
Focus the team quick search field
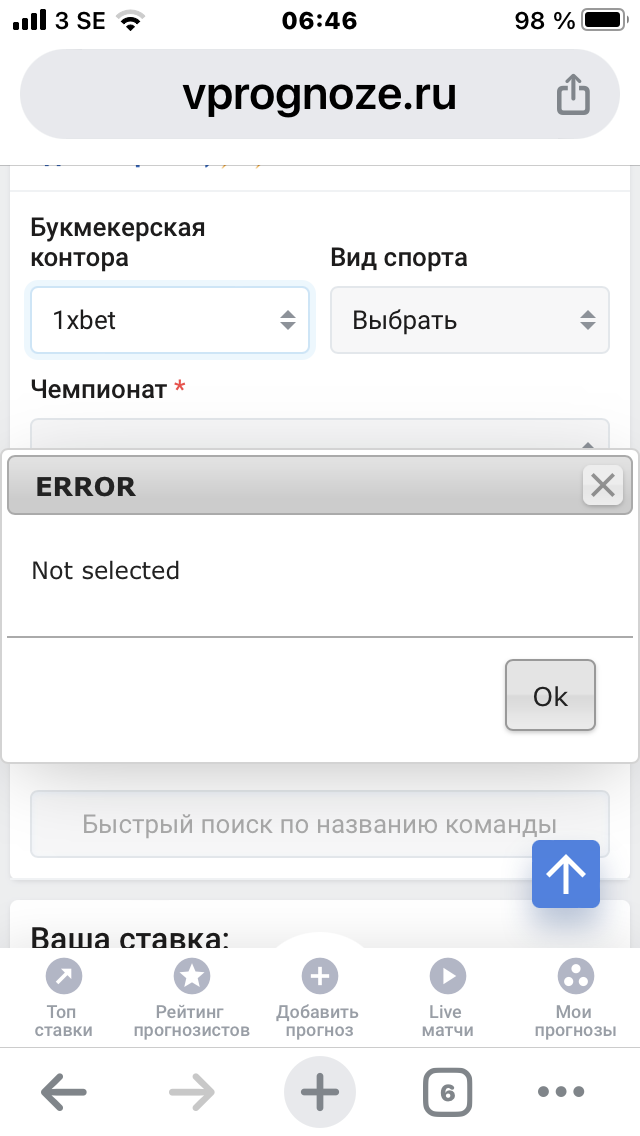coord(320,825)
